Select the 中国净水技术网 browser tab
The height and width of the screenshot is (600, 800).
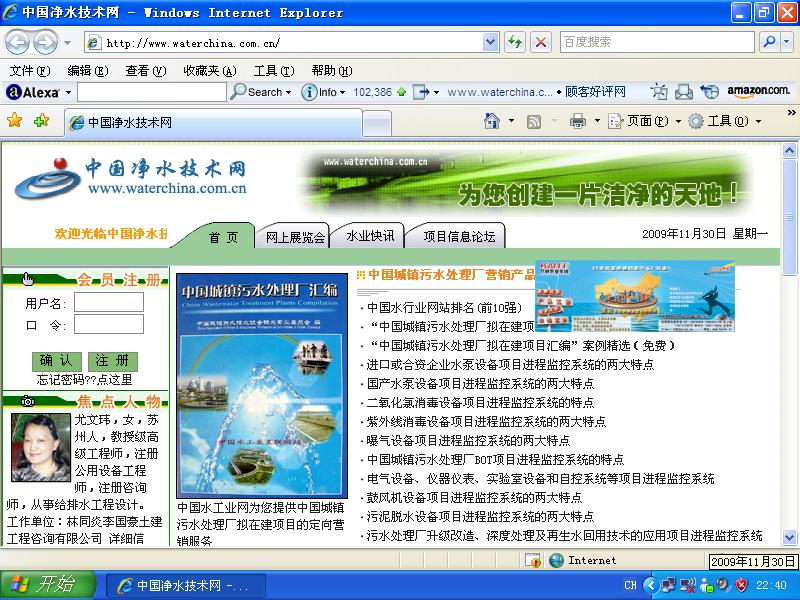[214, 122]
